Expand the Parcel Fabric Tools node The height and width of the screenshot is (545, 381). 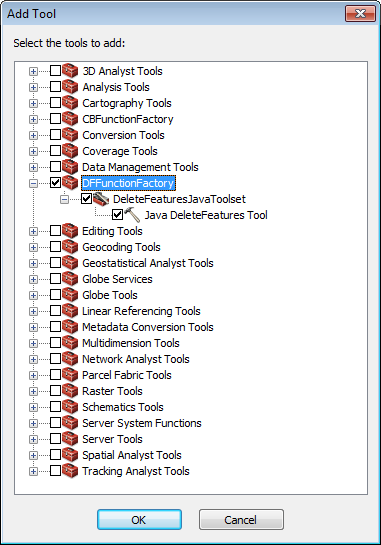point(33,375)
